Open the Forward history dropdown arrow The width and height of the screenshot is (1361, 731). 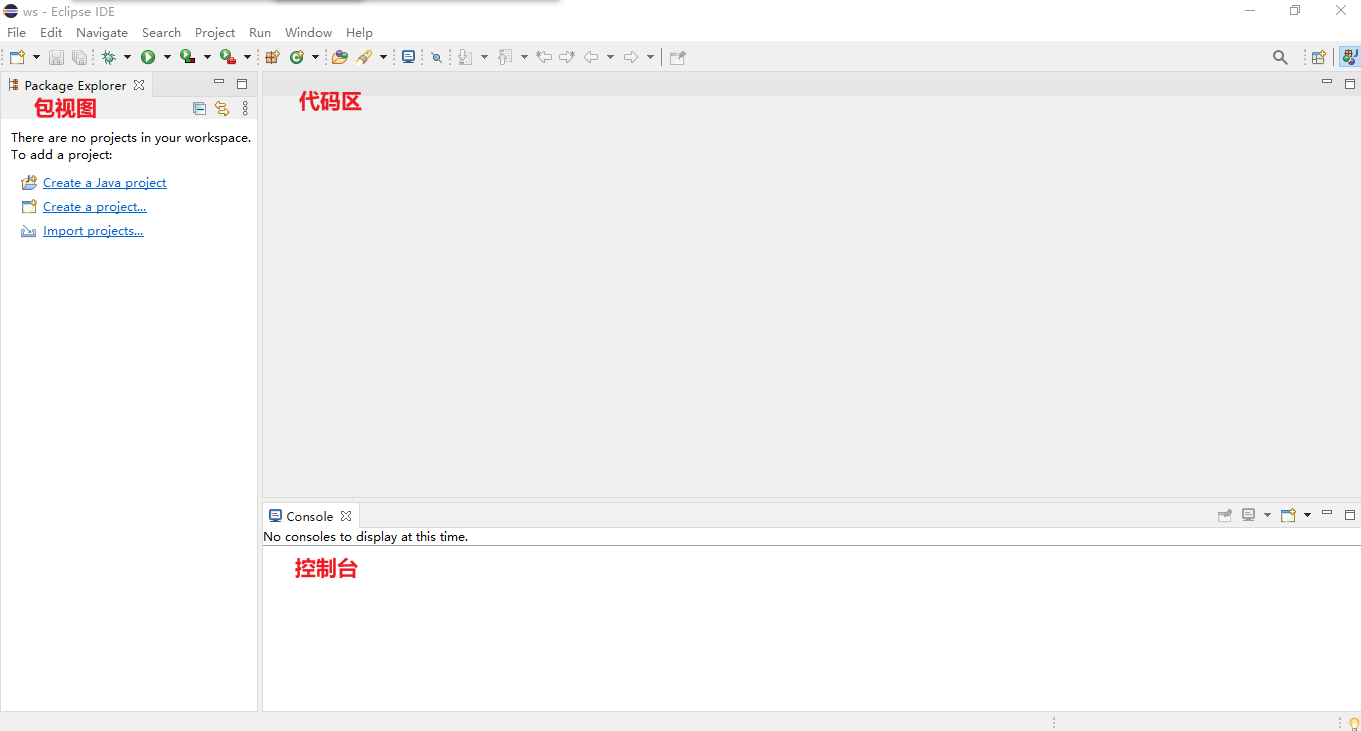coord(650,57)
